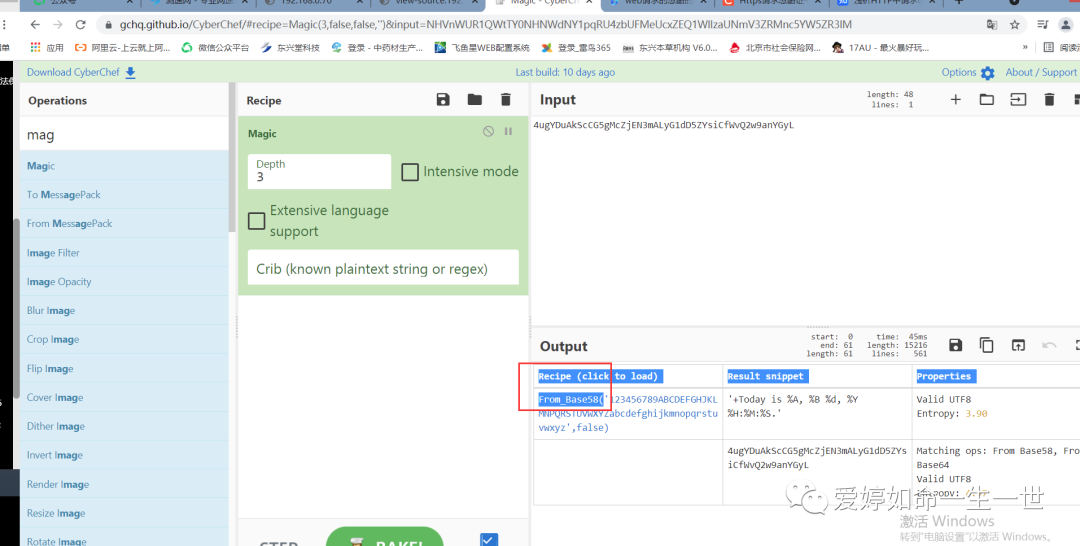The image size is (1080, 546).
Task: Open browser media control icon
Action: (1045, 25)
